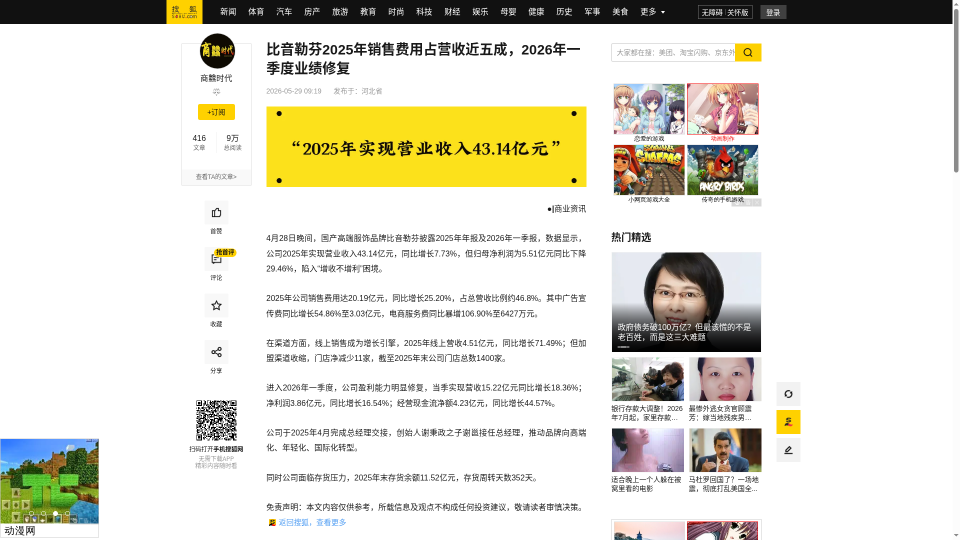Open the 财经 nav item
Image resolution: width=960 pixels, height=540 pixels.
pos(452,12)
